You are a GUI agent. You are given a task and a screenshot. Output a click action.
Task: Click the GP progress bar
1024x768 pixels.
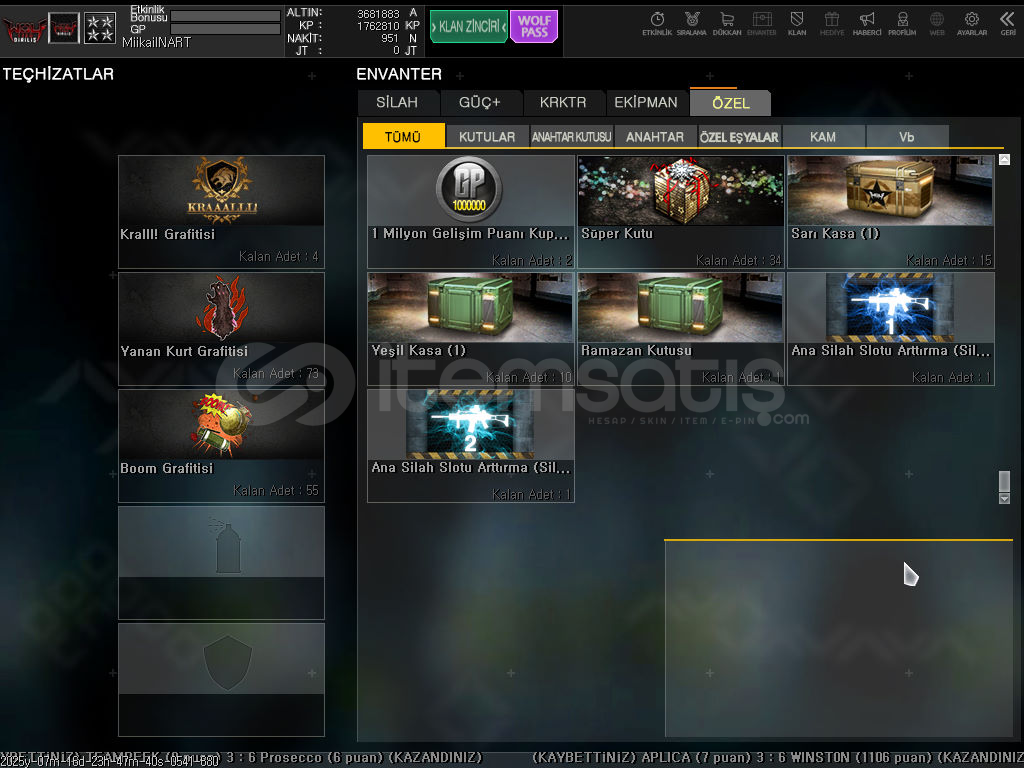(x=225, y=29)
